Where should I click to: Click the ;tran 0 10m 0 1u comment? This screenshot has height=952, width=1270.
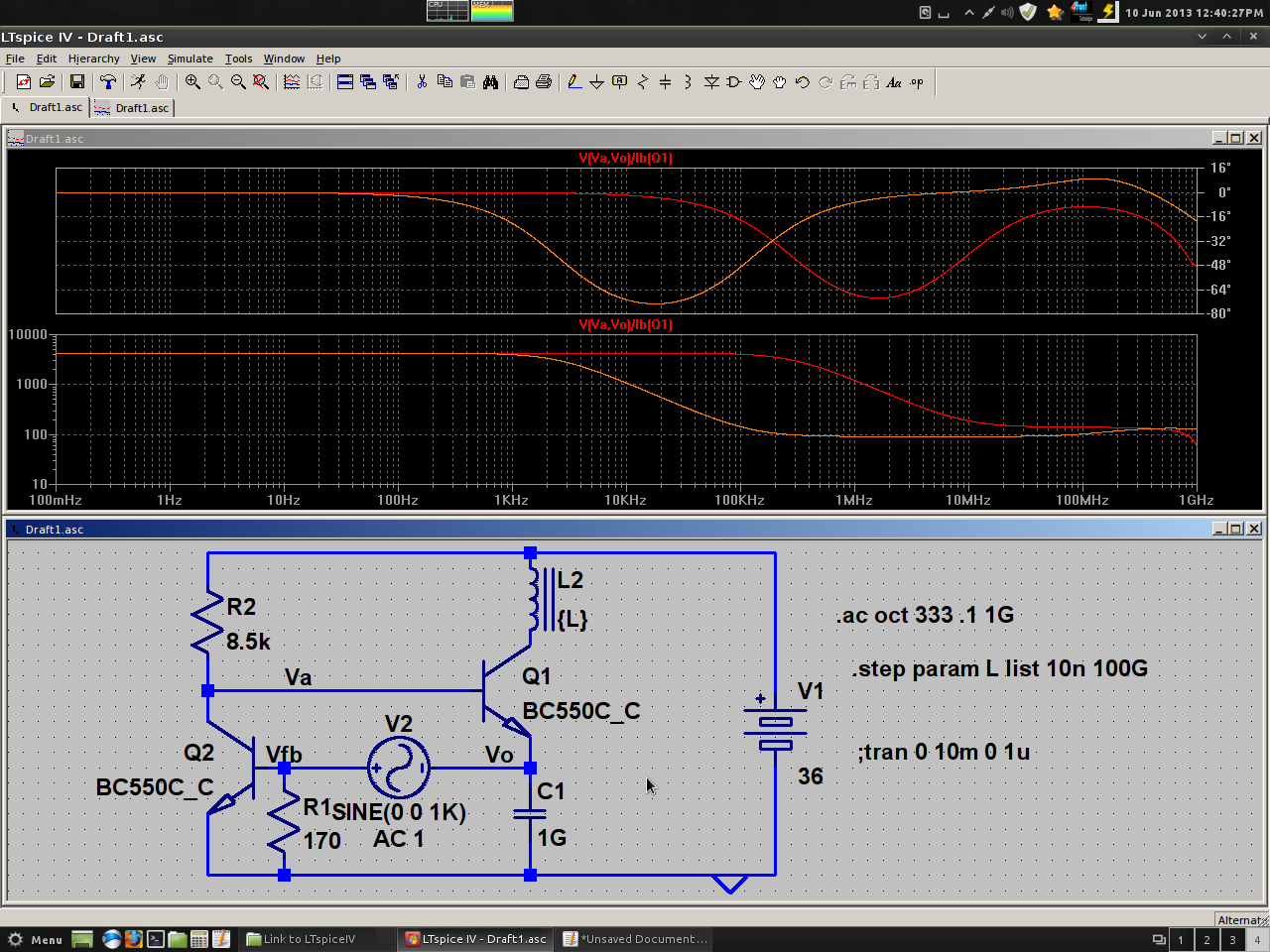pos(944,752)
